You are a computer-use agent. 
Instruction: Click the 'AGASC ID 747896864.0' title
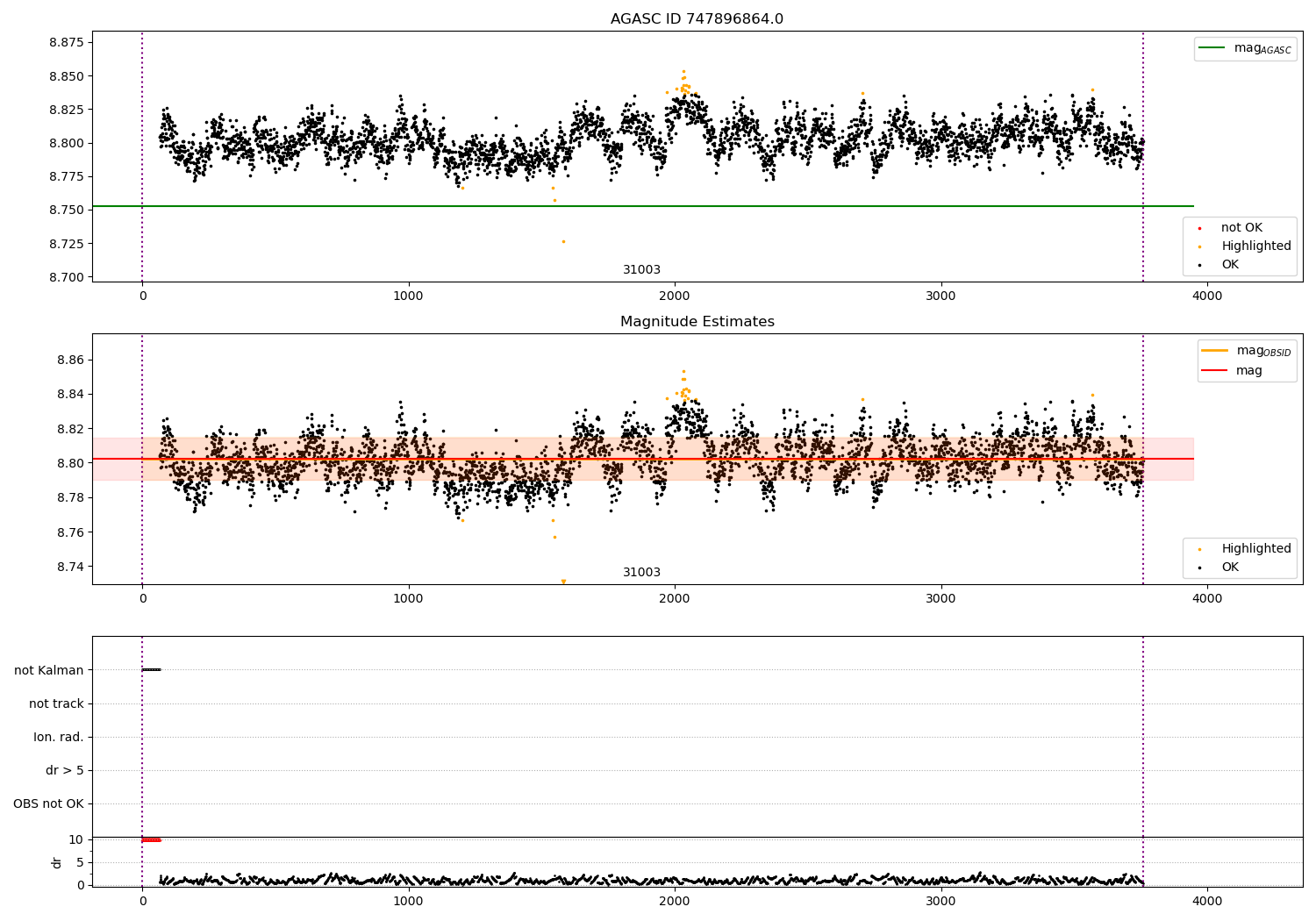click(x=697, y=19)
